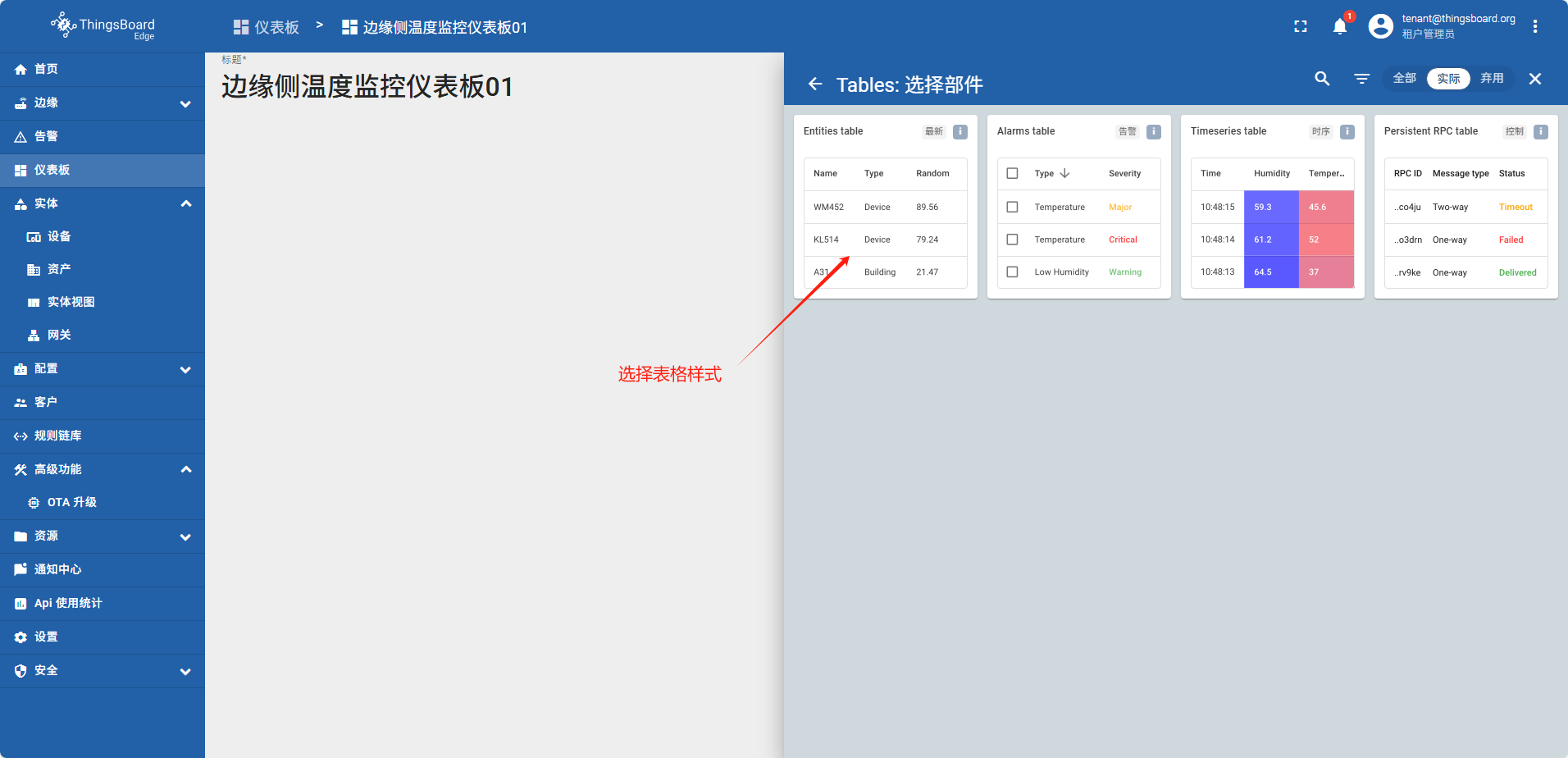Select all alarms header checkbox
The height and width of the screenshot is (758, 1568).
1012,174
